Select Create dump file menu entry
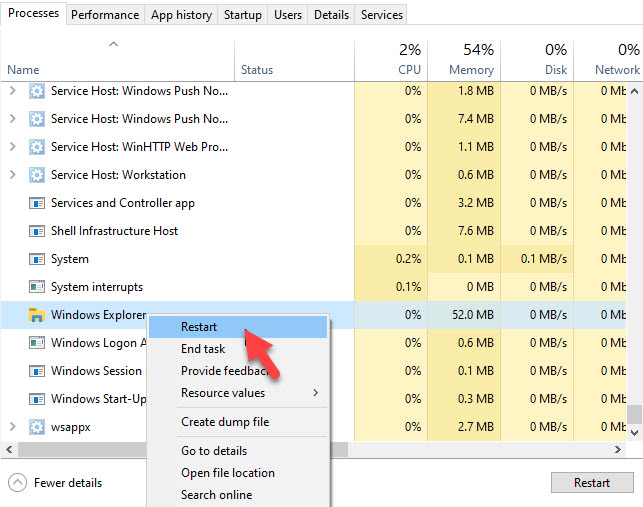643x507 pixels. [x=238, y=422]
